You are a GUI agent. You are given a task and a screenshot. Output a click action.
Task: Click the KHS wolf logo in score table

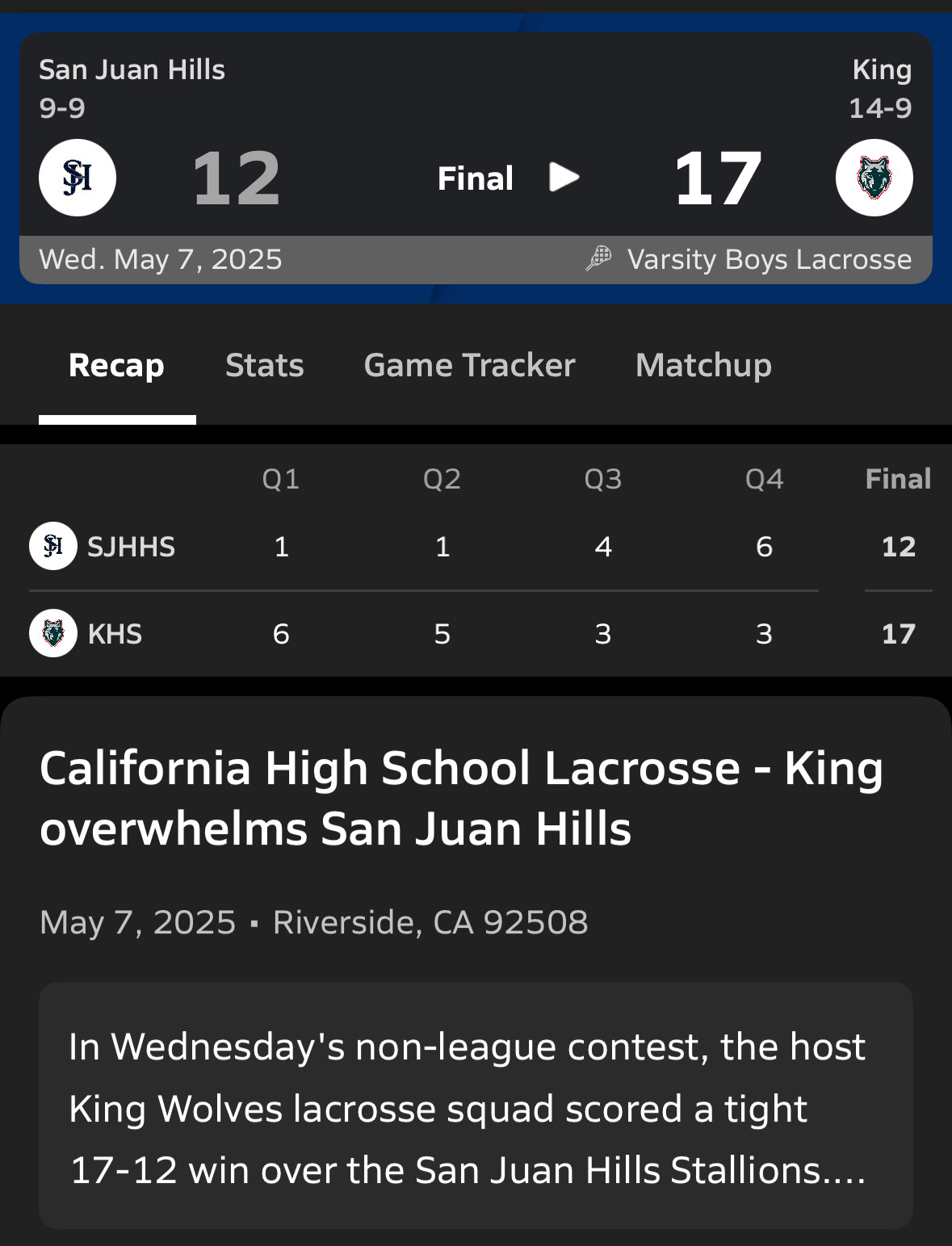coord(53,633)
